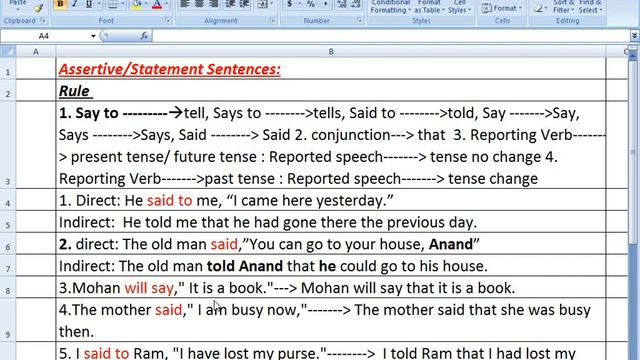Open Number dialog launcher
640x360 pixels.
[359, 20]
